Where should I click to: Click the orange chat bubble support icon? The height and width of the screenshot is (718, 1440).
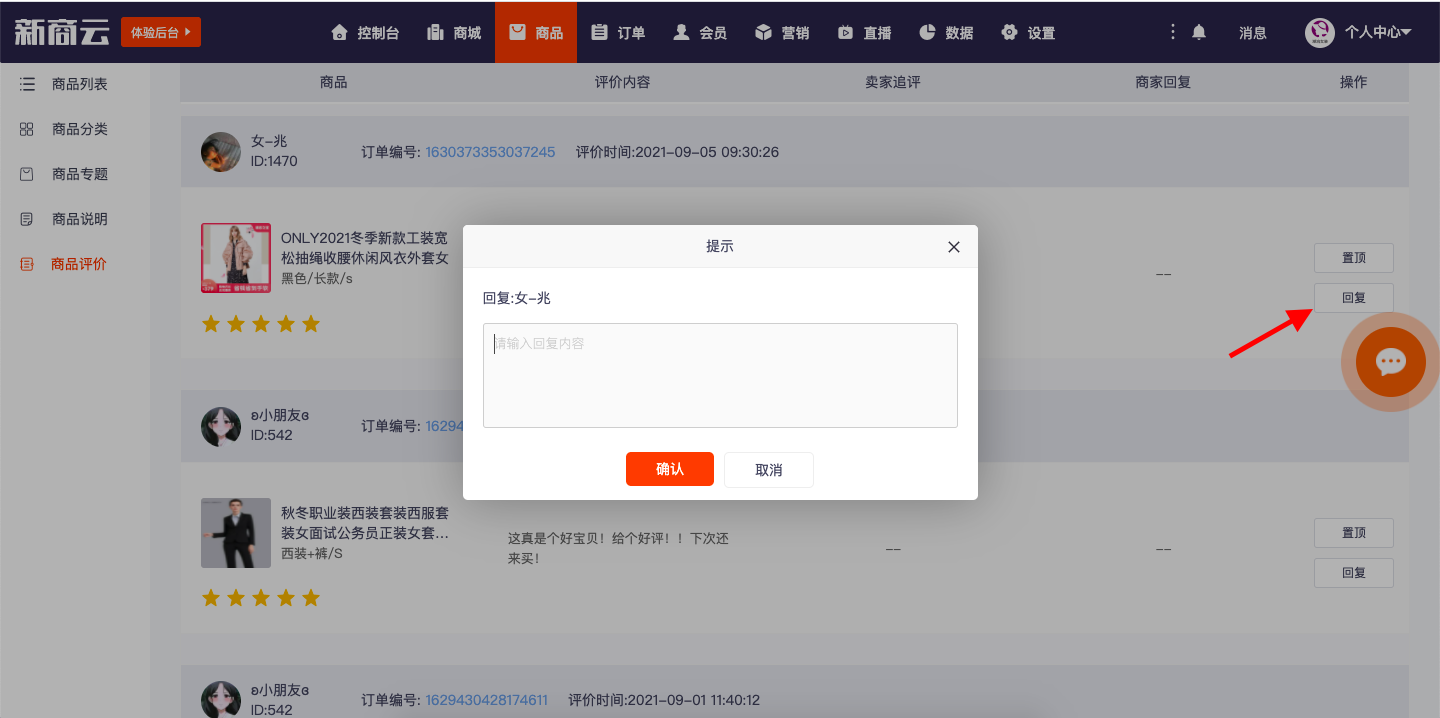(1390, 362)
